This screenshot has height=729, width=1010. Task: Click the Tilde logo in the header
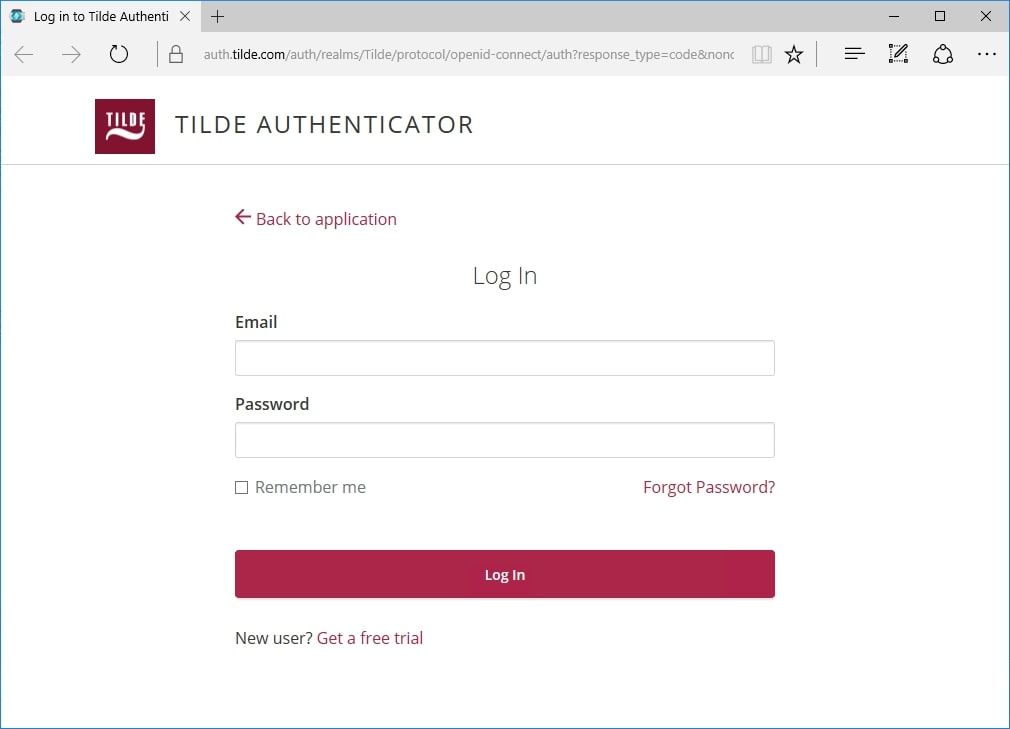tap(125, 126)
